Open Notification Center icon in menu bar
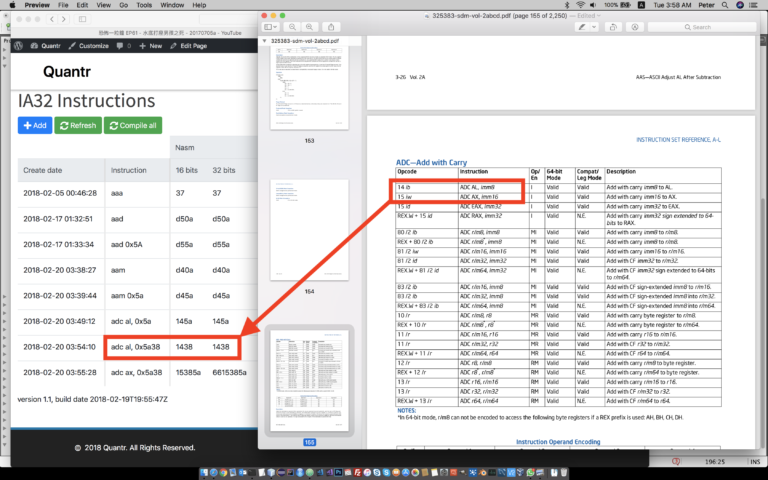Viewport: 768px width, 480px height. [x=754, y=5]
